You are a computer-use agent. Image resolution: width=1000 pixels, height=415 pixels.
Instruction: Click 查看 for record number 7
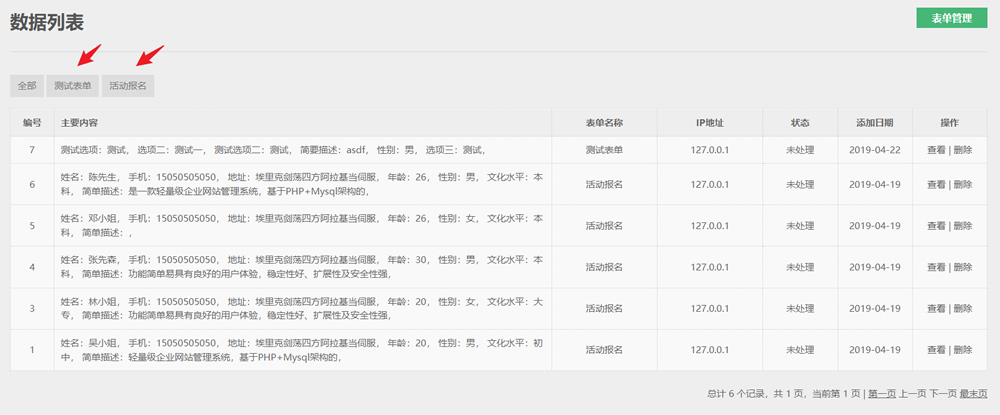[x=936, y=150]
